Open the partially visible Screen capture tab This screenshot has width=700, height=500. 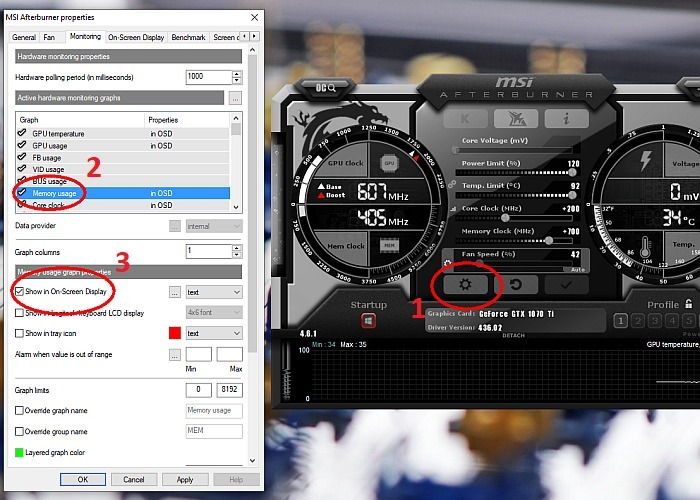click(x=225, y=38)
